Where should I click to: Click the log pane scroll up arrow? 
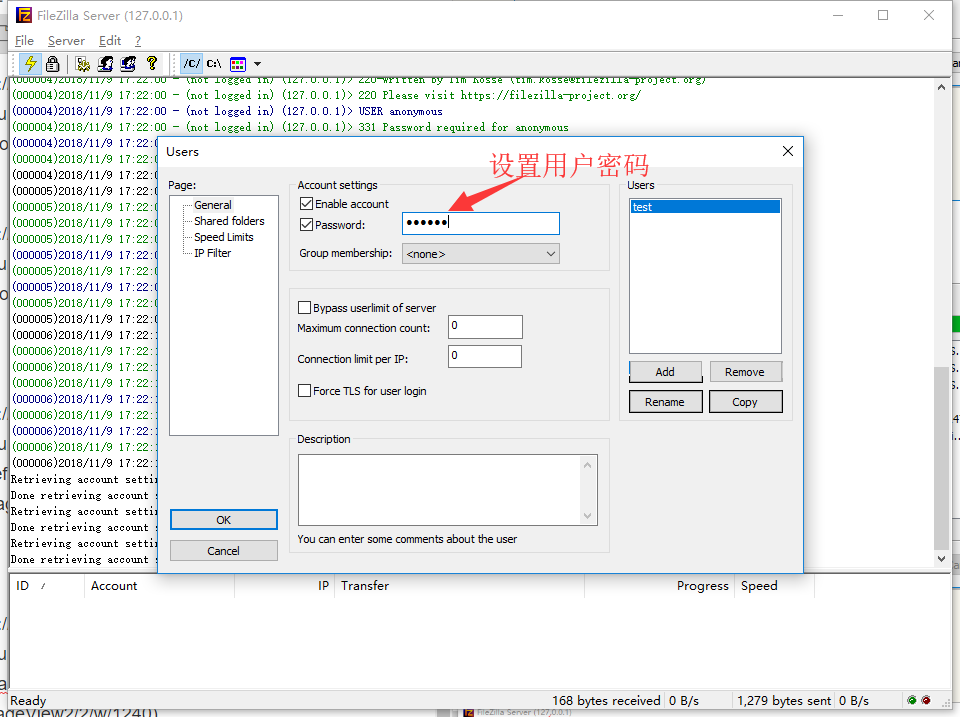[941, 88]
